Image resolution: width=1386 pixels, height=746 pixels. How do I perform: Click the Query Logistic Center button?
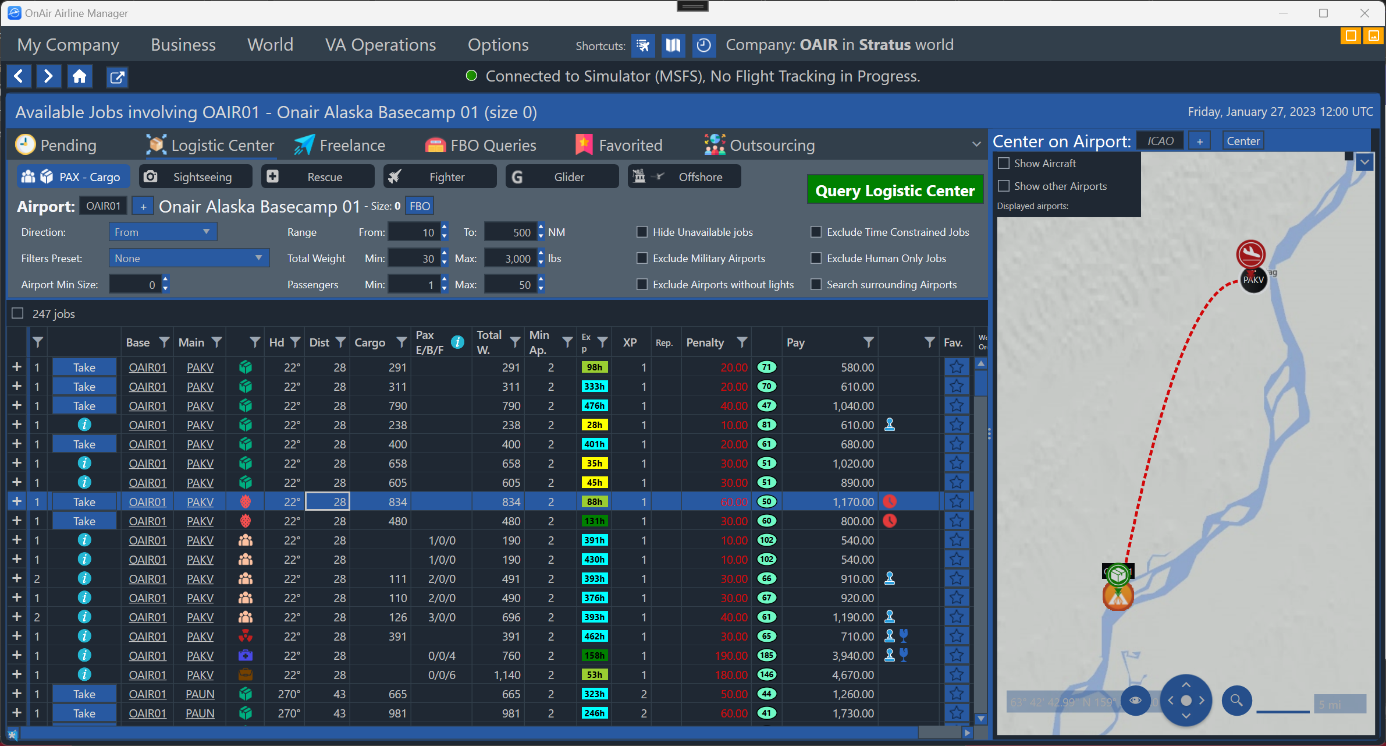point(894,190)
